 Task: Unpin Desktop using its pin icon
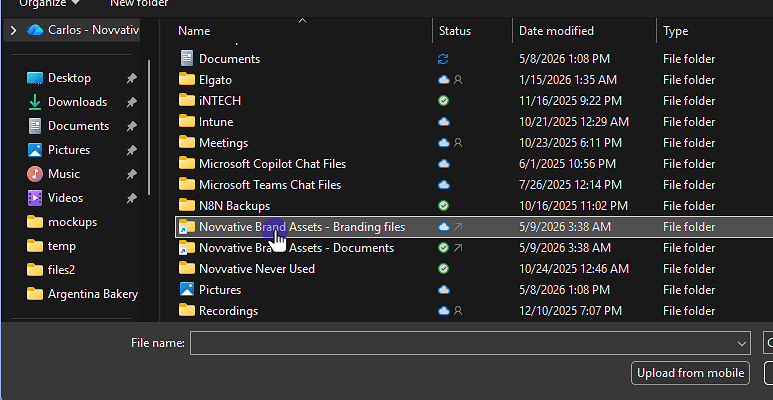(131, 78)
